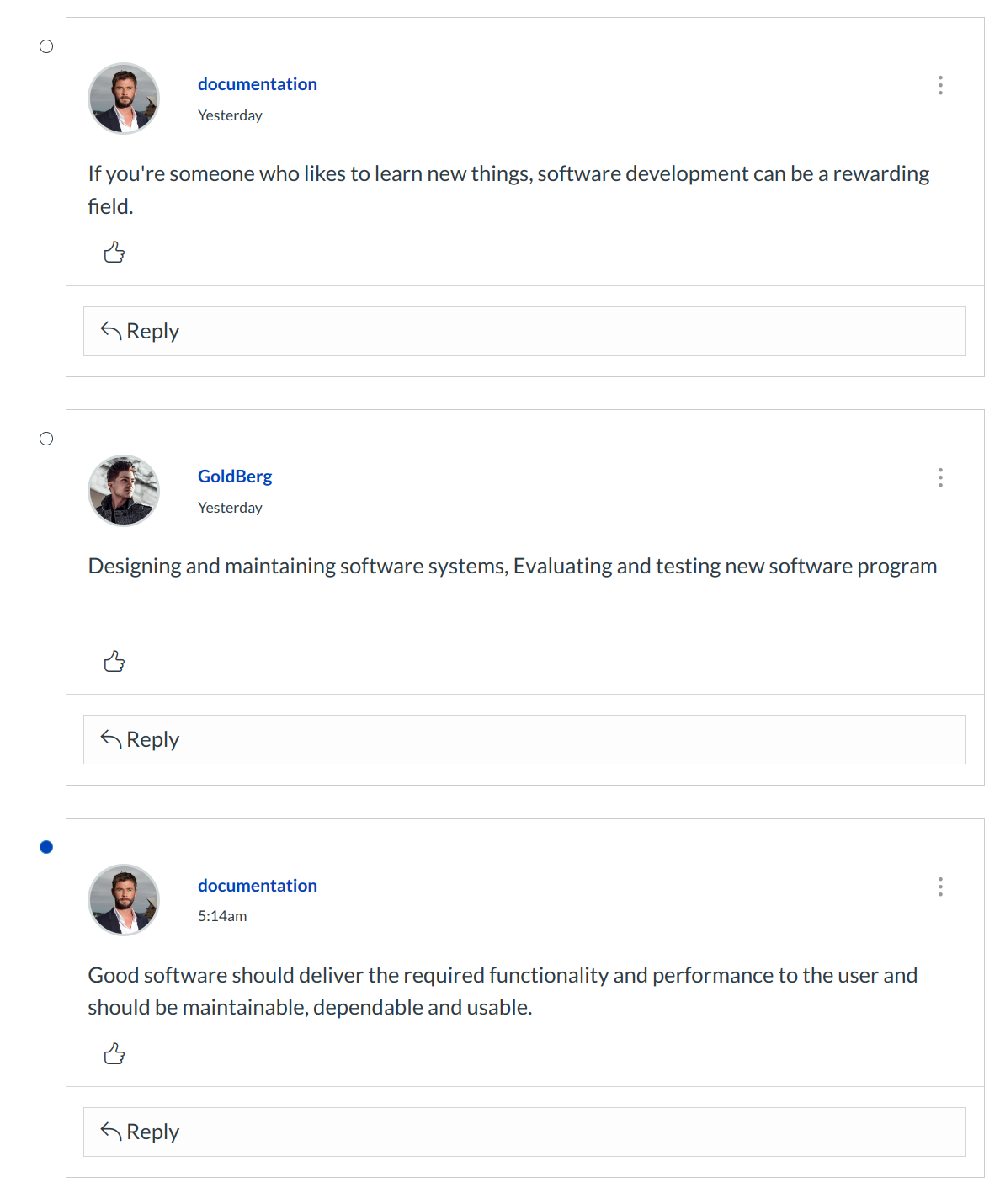This screenshot has width=1000, height=1204.
Task: Click documentation avatar on the 5:14am post
Action: [x=124, y=900]
